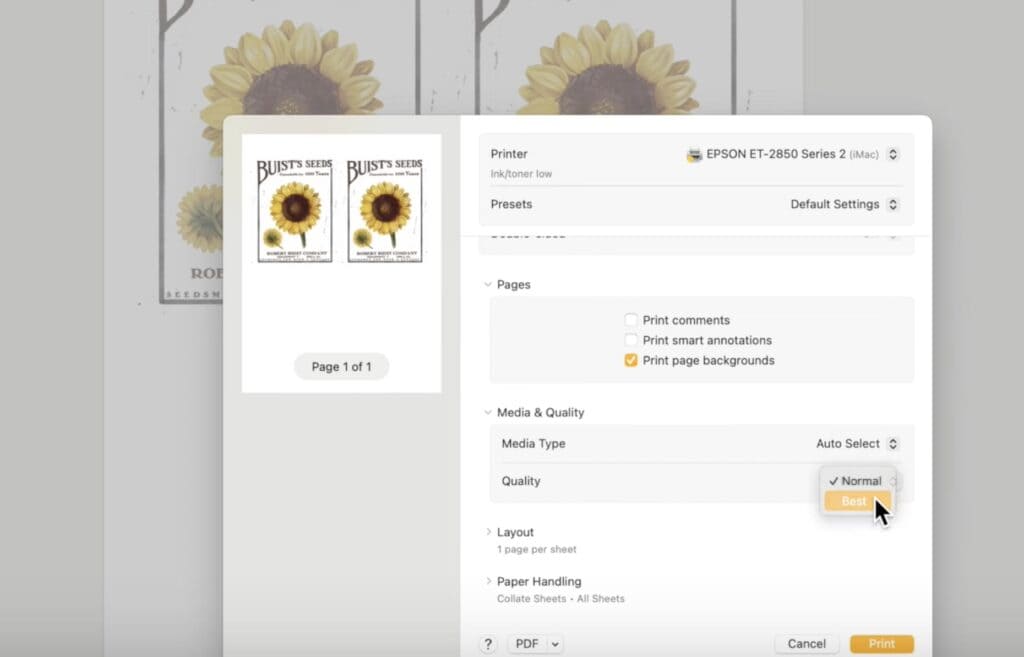Expand the Paper Handling section

(x=488, y=581)
